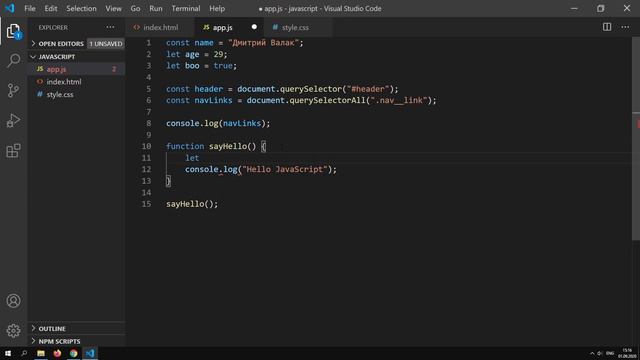Click the editor vertical scrollbar
This screenshot has height=360, width=640.
point(636,139)
